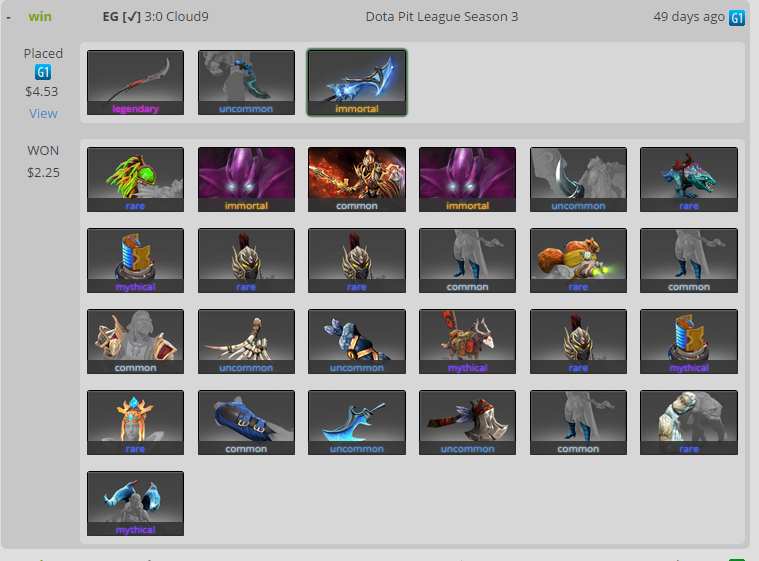Select the placed legendary red scythe item
Viewport: 759px width, 561px height.
pyautogui.click(x=136, y=83)
